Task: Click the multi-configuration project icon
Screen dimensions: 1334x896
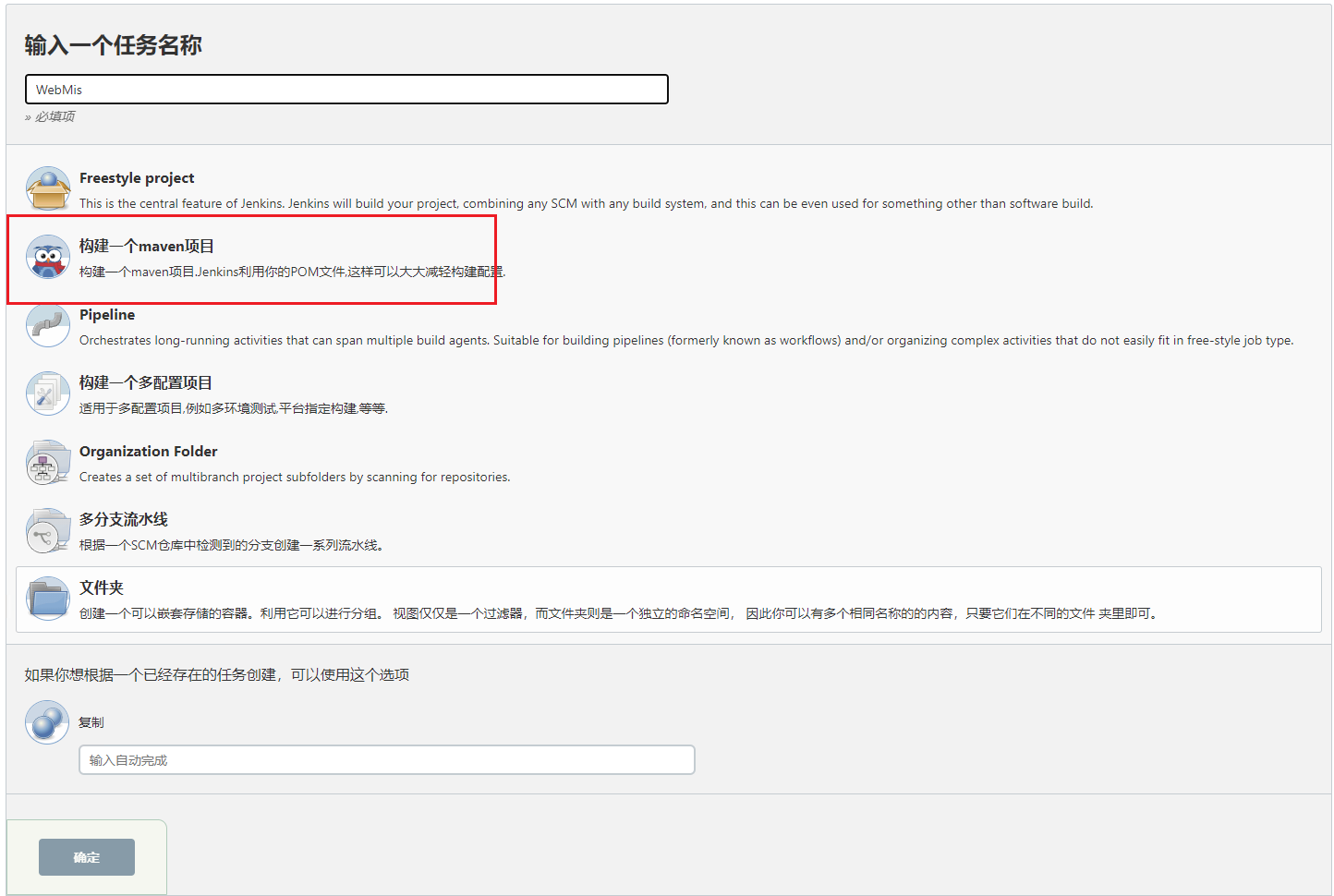Action: point(48,394)
